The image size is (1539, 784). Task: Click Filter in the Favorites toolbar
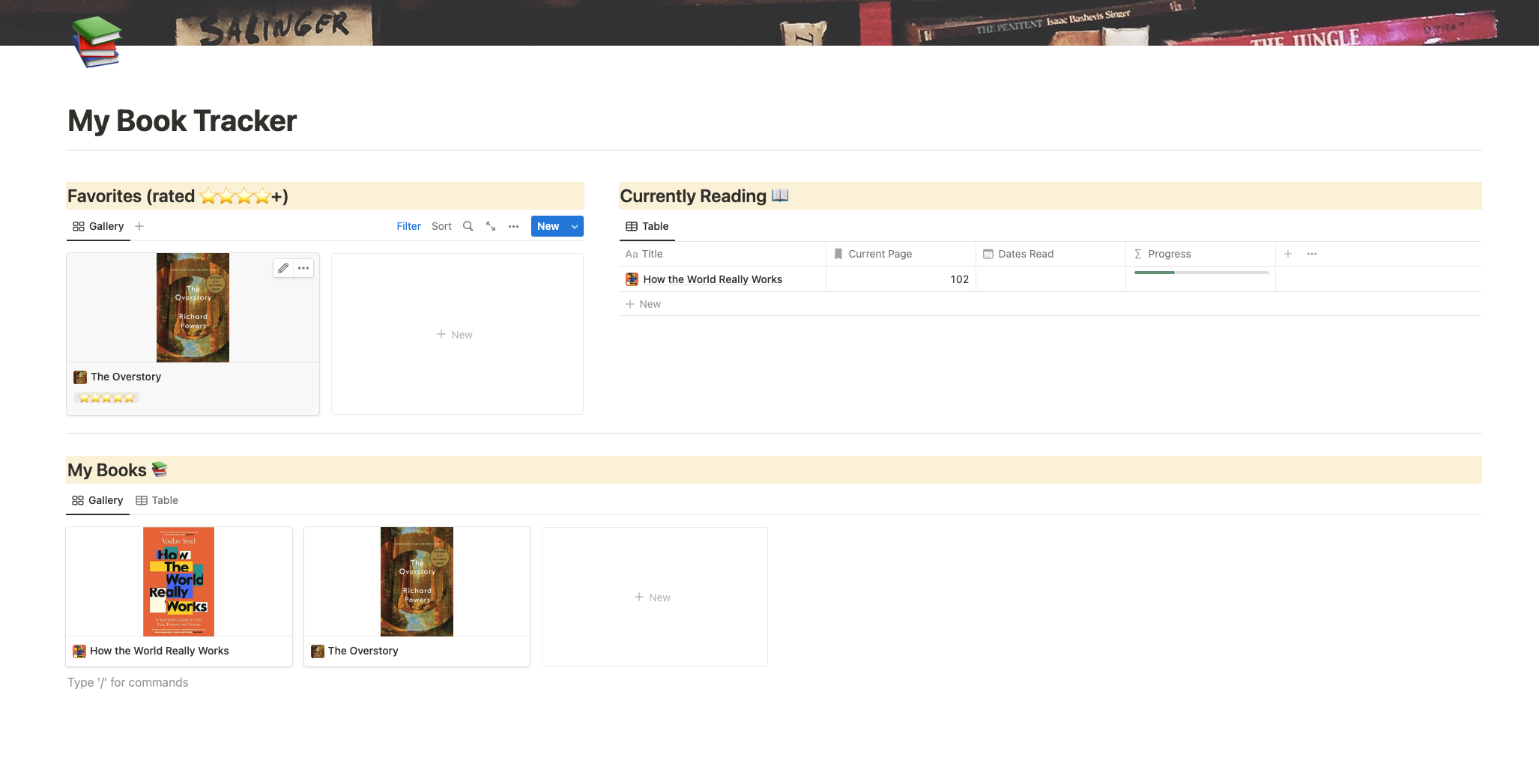click(x=408, y=226)
